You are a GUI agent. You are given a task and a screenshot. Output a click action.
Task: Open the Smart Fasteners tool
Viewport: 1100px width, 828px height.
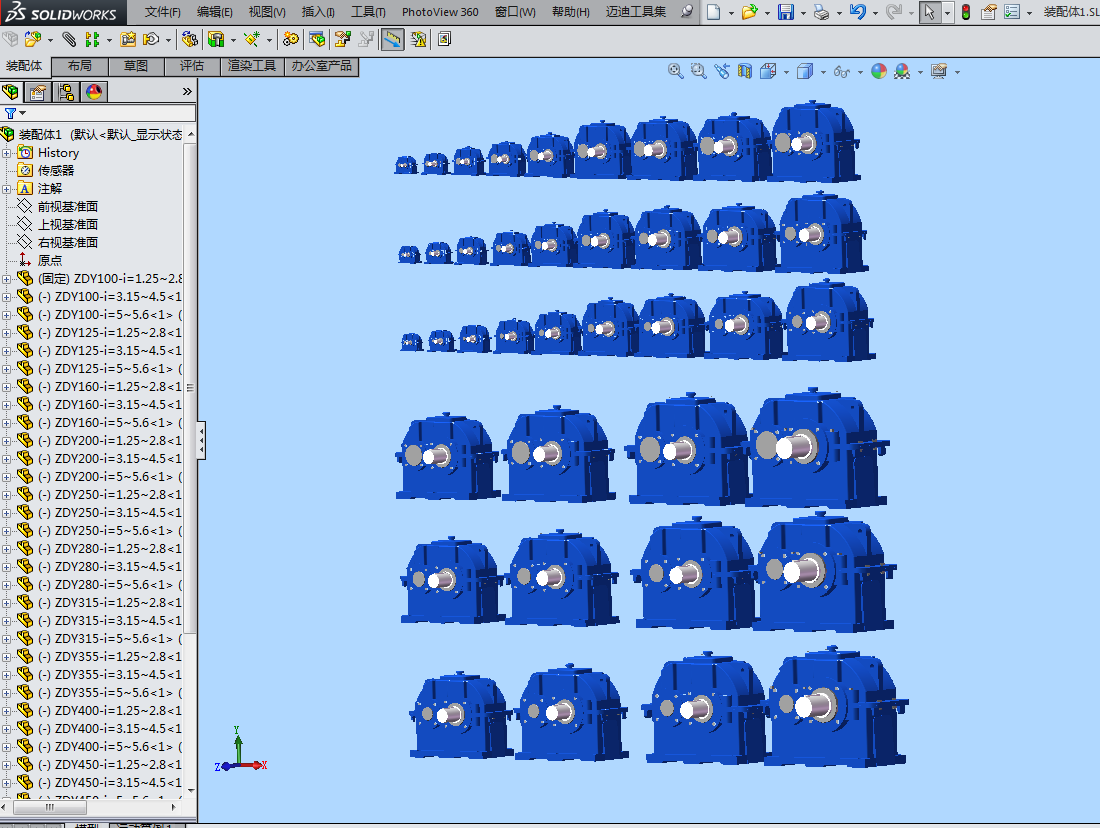[128, 39]
